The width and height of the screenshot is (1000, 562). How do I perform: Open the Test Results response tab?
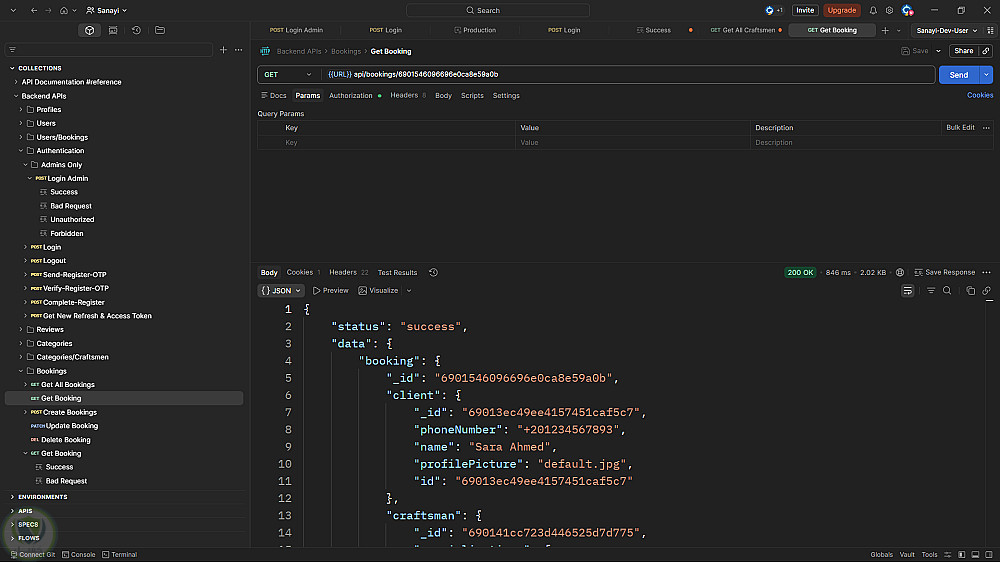(397, 272)
